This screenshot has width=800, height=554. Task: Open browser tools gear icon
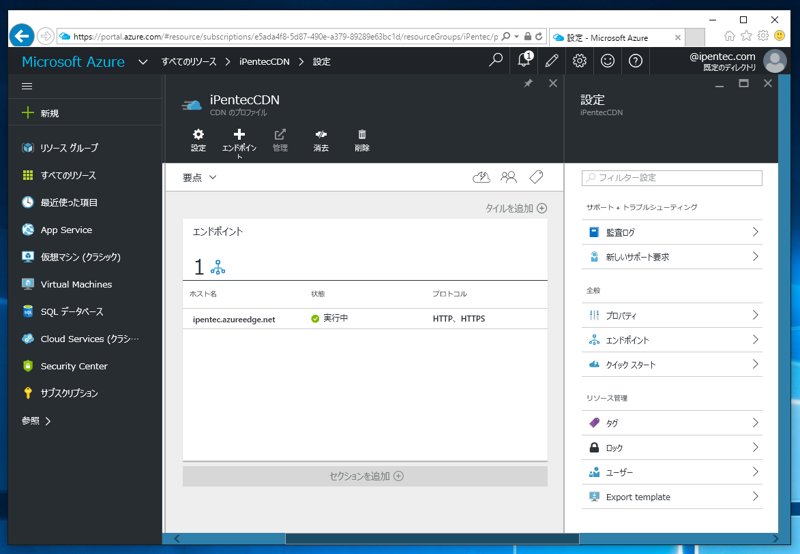(x=763, y=36)
